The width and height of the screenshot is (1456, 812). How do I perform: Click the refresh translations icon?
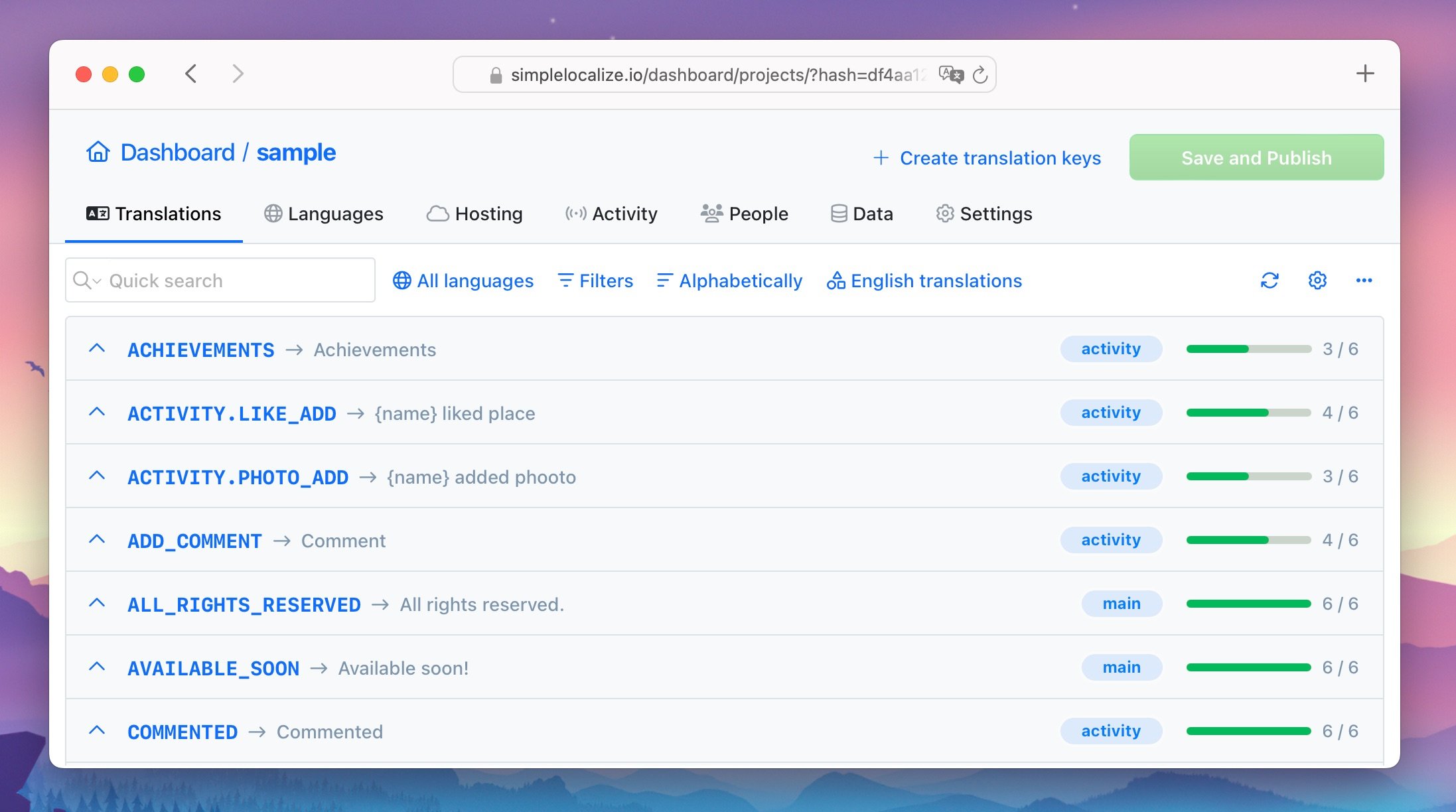pyautogui.click(x=1270, y=281)
